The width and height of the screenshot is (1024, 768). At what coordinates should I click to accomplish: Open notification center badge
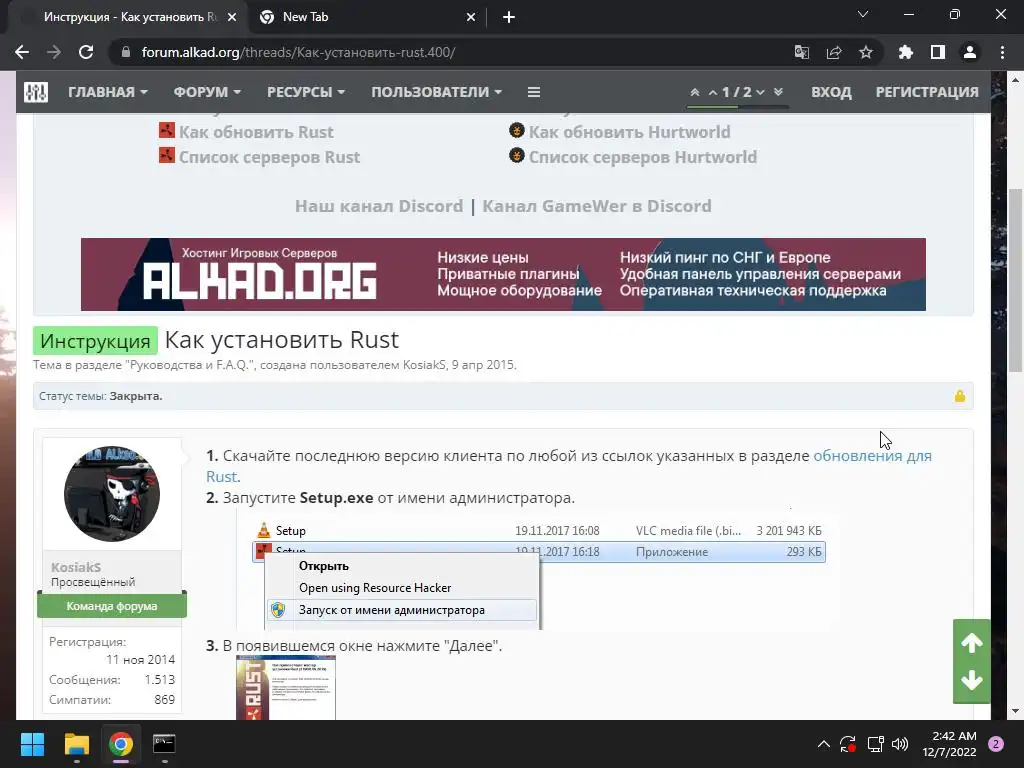click(x=995, y=744)
